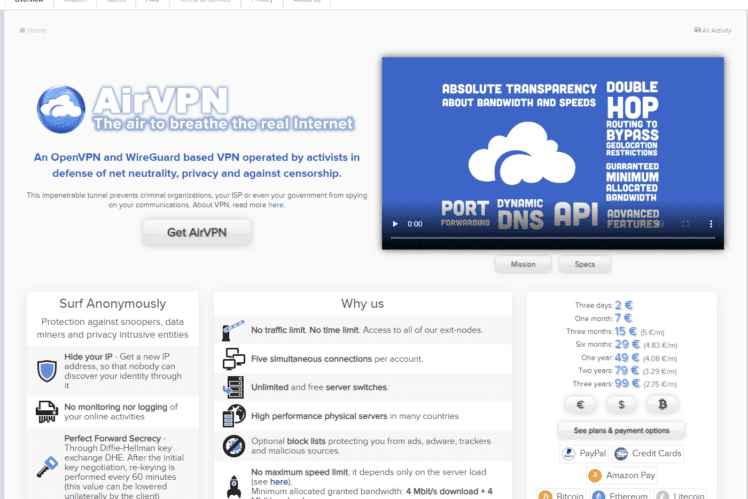Click the server icon for Unlimited server switches
The width and height of the screenshot is (748, 499).
(234, 387)
